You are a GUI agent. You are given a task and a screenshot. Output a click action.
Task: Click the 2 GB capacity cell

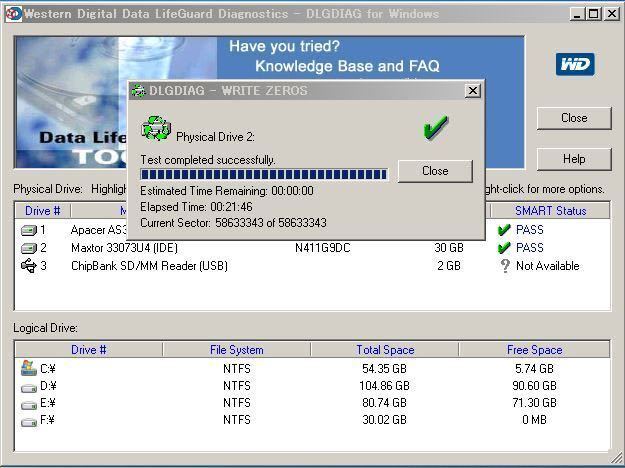[449, 266]
